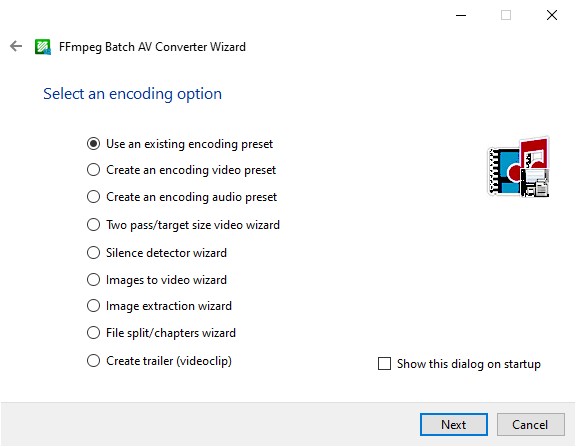Click the Cancel button
This screenshot has width=576, height=447.
coord(530,425)
